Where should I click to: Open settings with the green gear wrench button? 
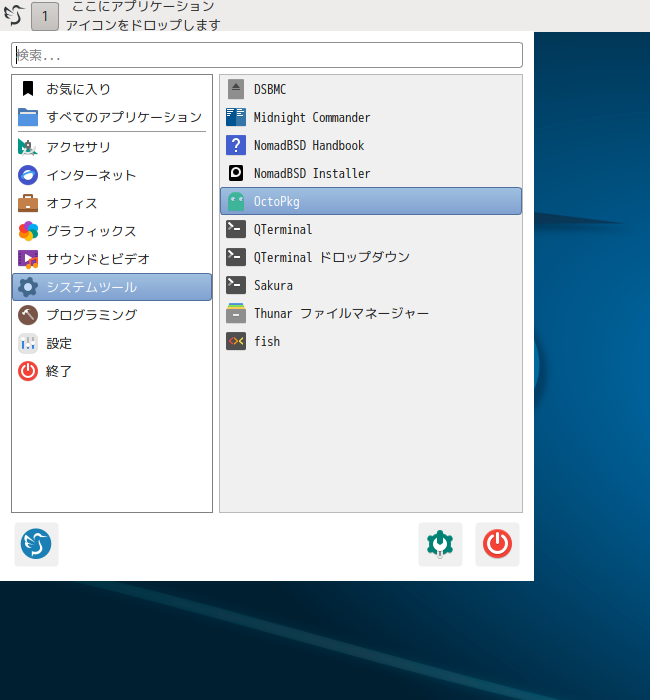coord(440,544)
